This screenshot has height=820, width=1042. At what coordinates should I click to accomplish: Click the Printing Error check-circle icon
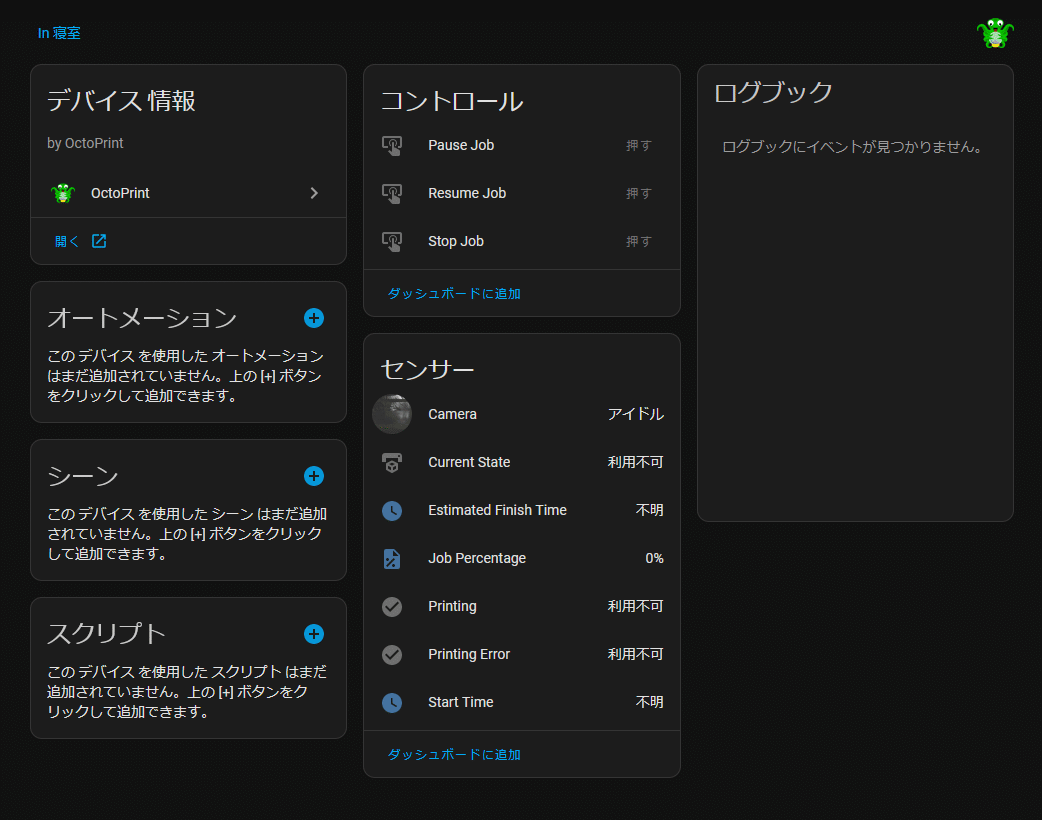coord(392,655)
